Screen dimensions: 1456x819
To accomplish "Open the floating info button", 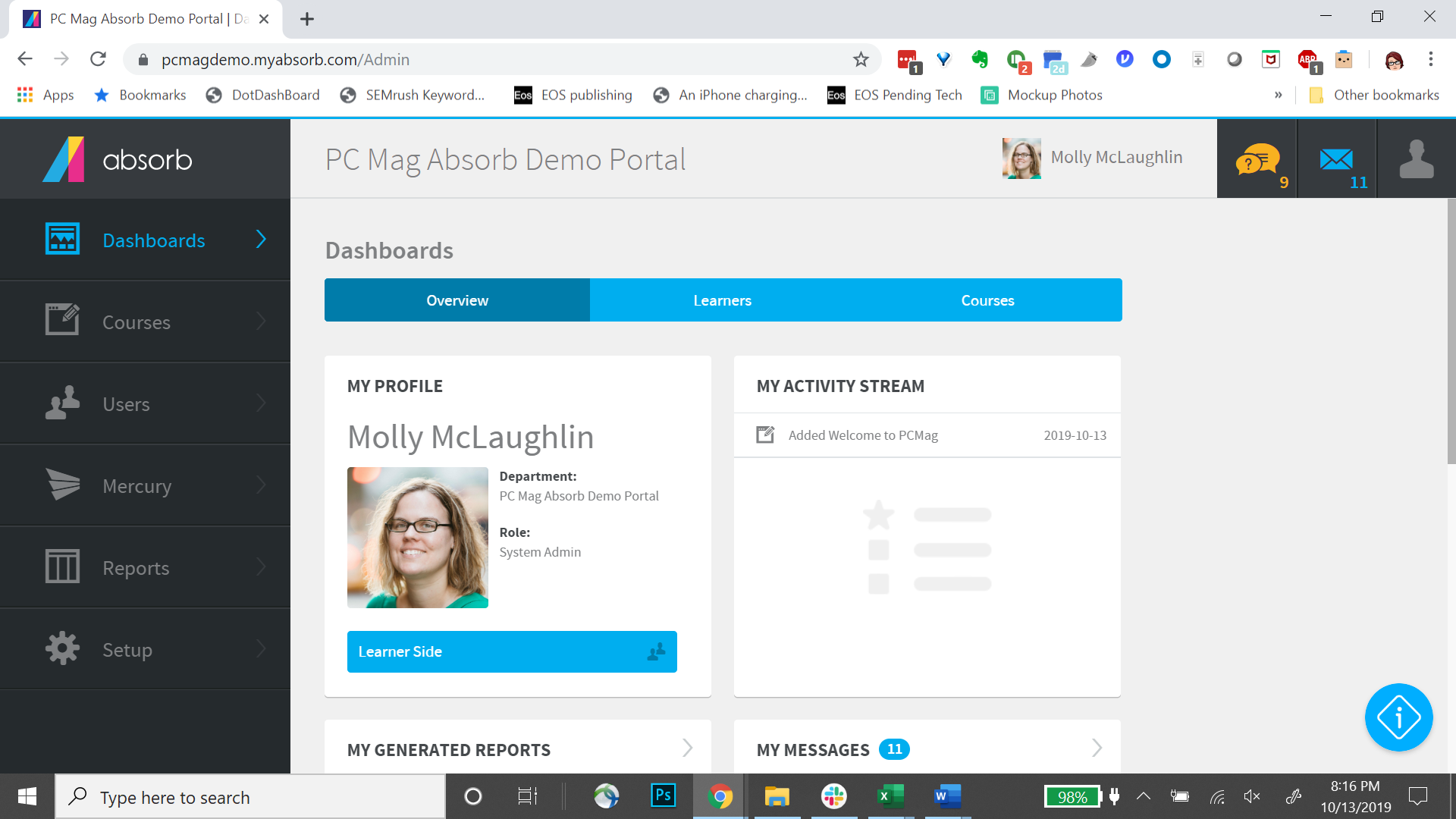I will [x=1399, y=717].
